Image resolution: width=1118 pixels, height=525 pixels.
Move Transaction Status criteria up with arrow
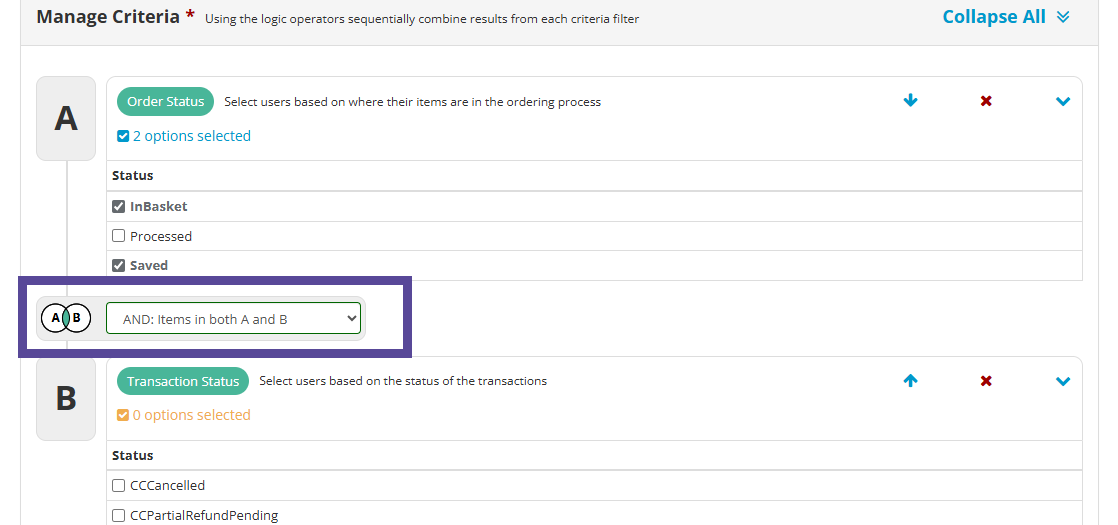[910, 381]
